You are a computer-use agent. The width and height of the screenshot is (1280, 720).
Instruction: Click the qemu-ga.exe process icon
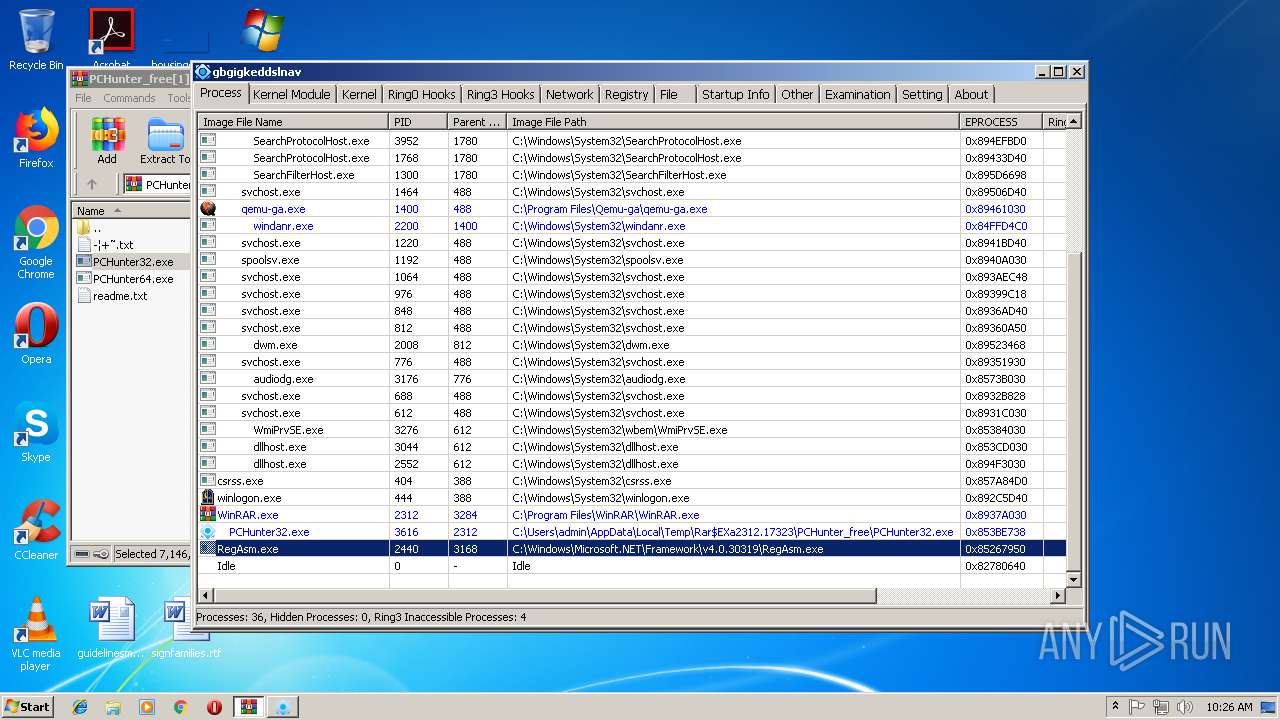click(208, 209)
